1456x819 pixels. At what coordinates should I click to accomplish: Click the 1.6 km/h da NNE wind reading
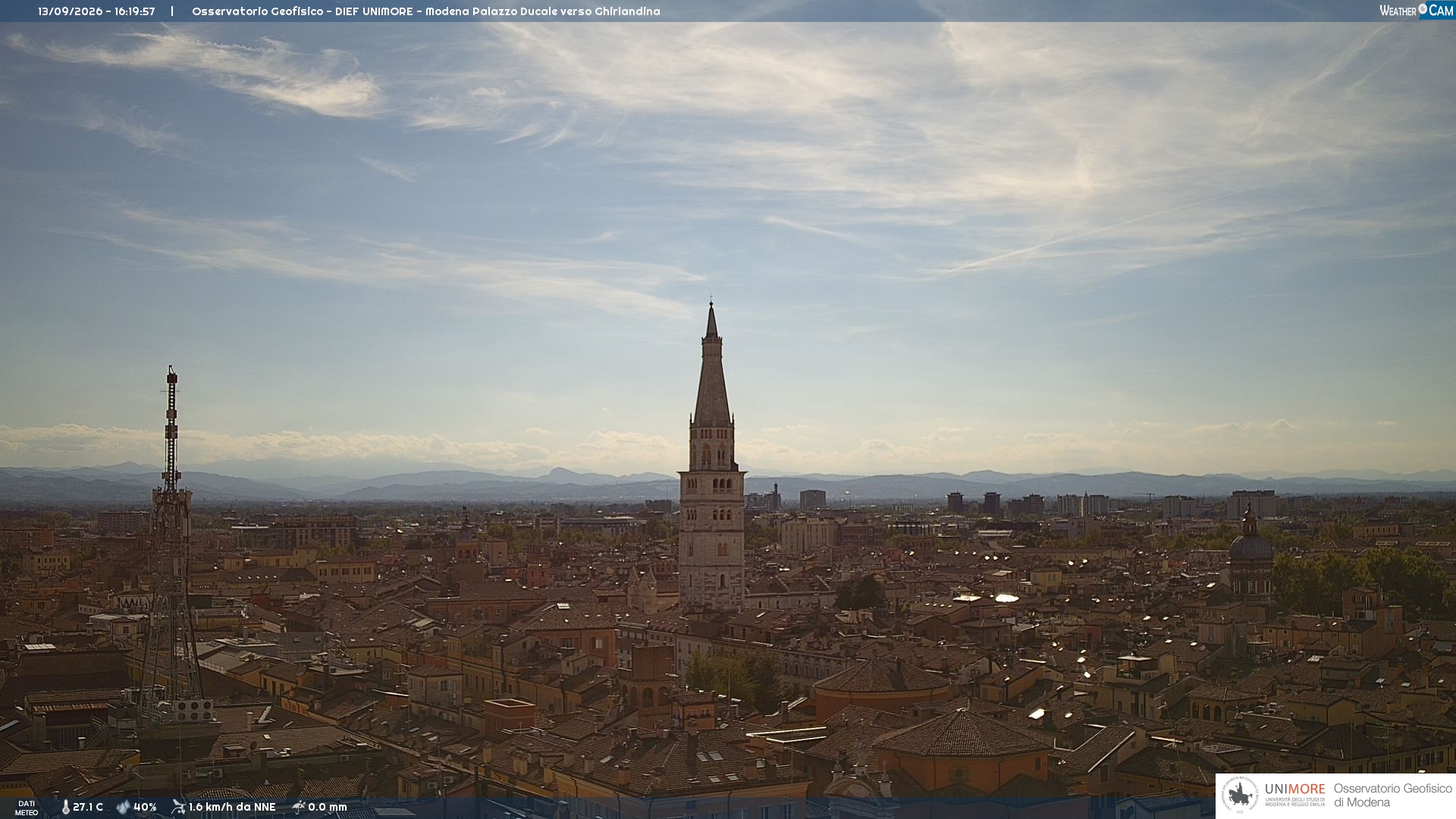tap(232, 807)
